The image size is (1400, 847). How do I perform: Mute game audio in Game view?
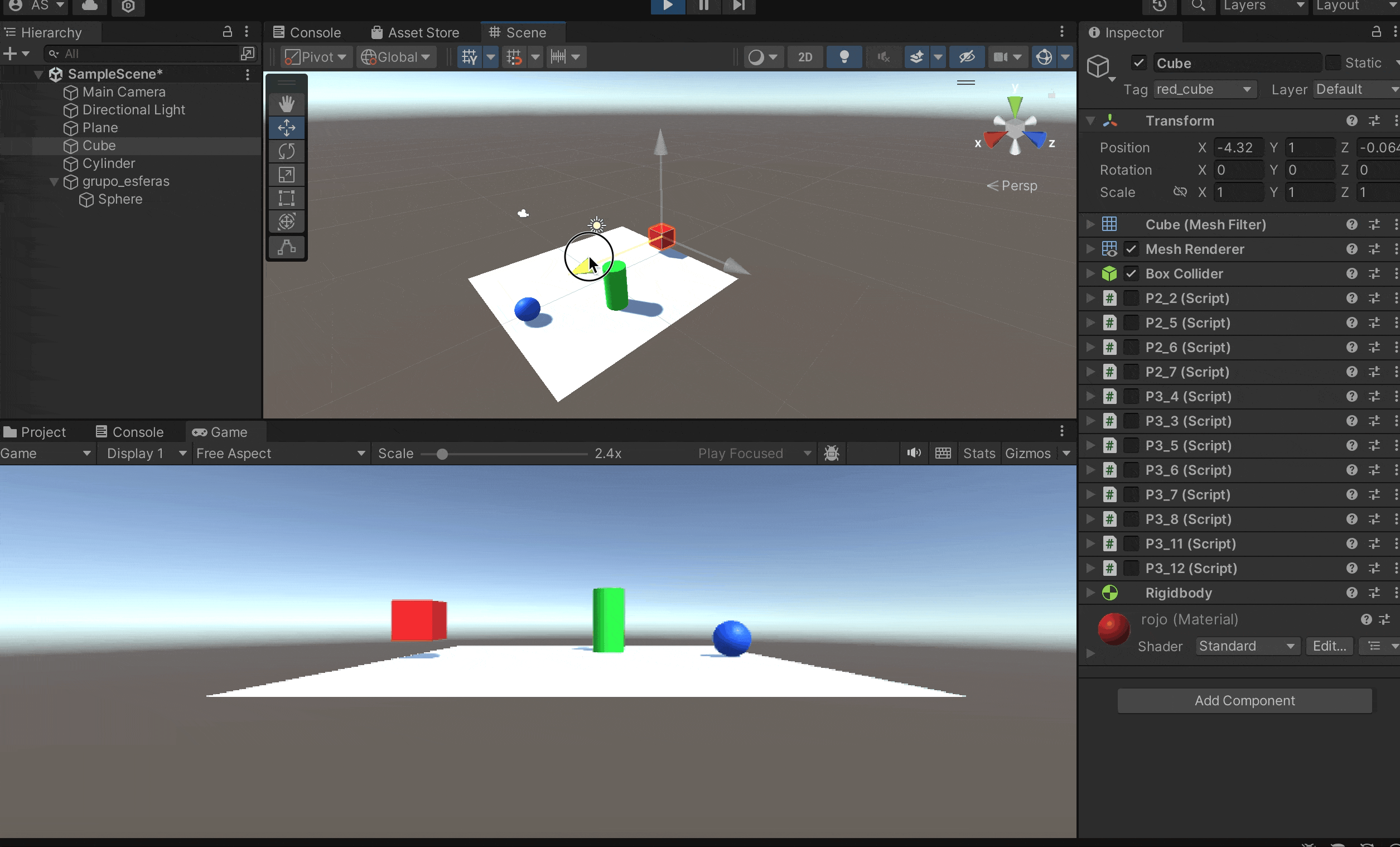click(x=914, y=453)
